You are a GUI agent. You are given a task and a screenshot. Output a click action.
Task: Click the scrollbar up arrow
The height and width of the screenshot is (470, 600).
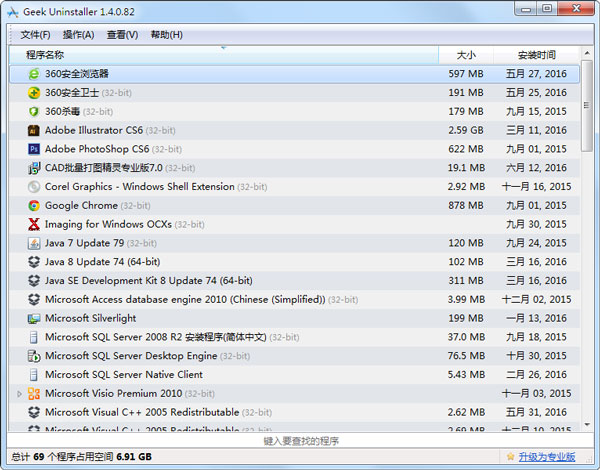point(587,52)
